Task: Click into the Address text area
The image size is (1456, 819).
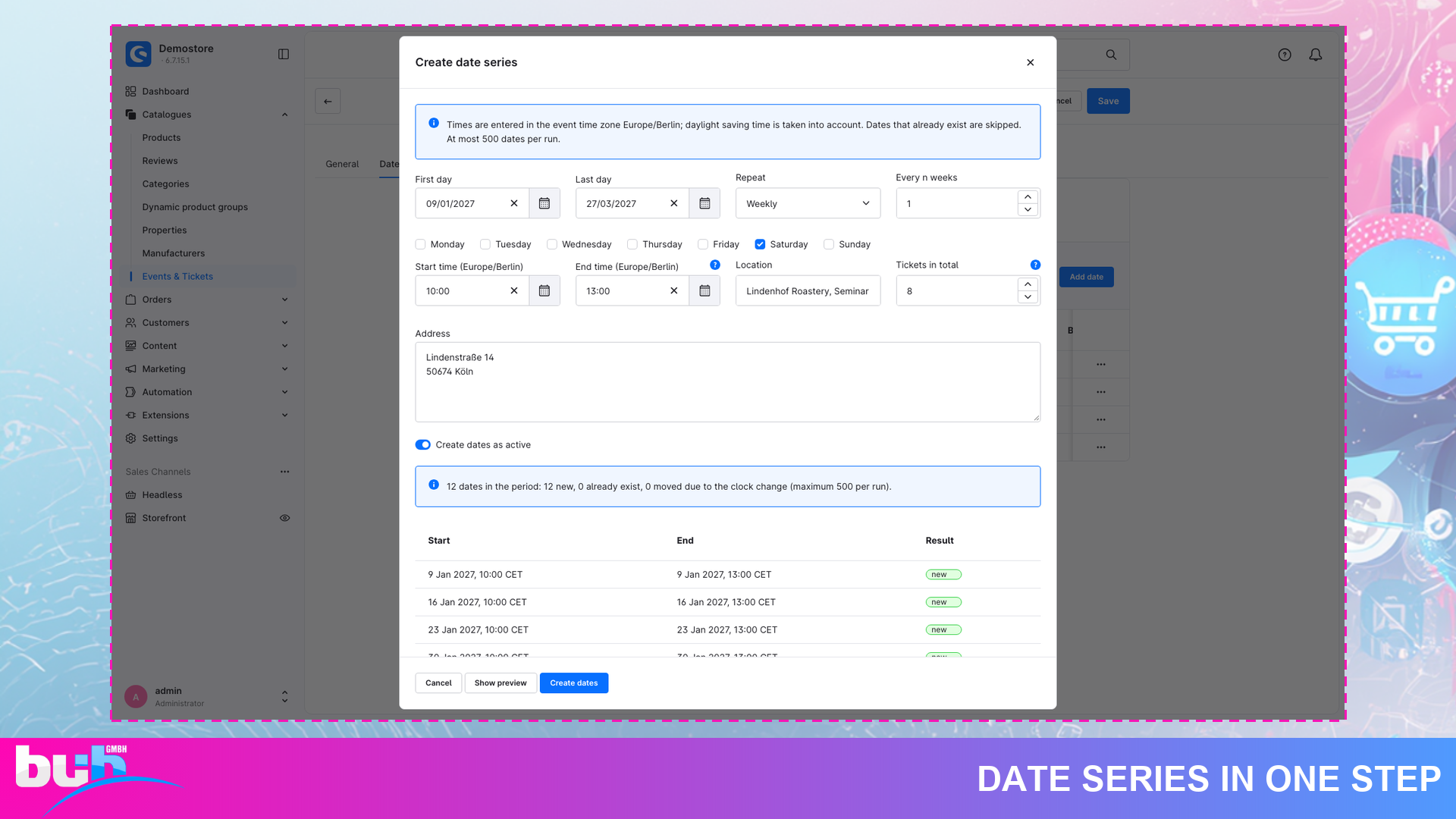Action: point(728,382)
